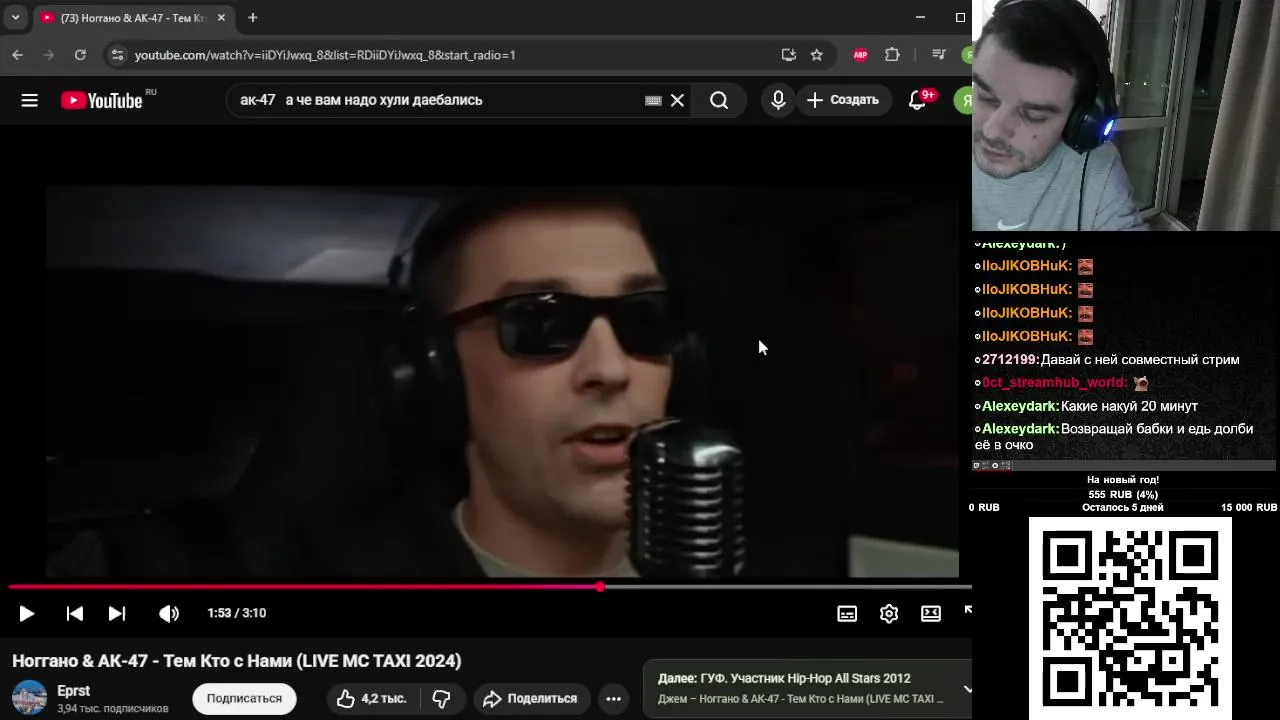Switch the player to theater mode
The width and height of the screenshot is (1280, 720).
(931, 613)
